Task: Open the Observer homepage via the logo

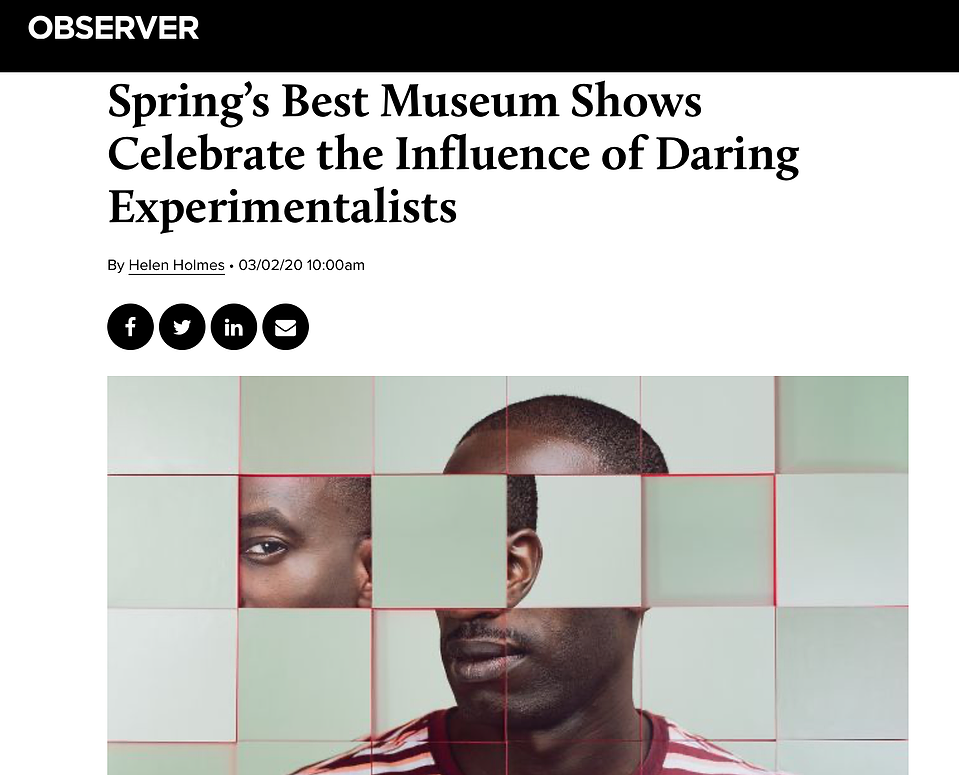Action: pyautogui.click(x=114, y=28)
